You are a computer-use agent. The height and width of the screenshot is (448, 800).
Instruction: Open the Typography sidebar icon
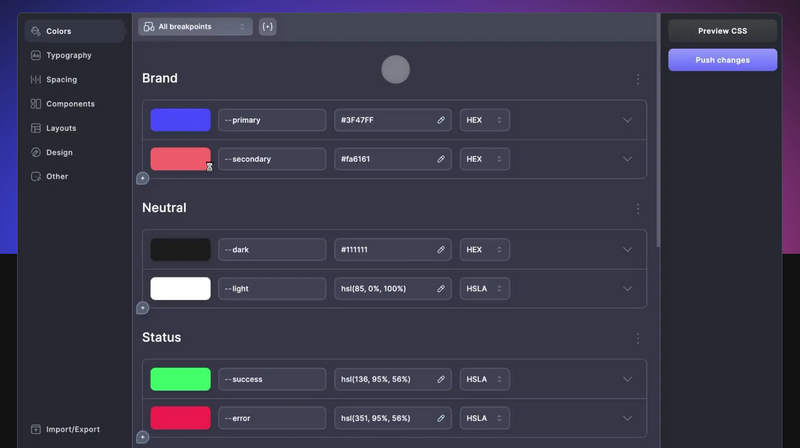click(36, 55)
